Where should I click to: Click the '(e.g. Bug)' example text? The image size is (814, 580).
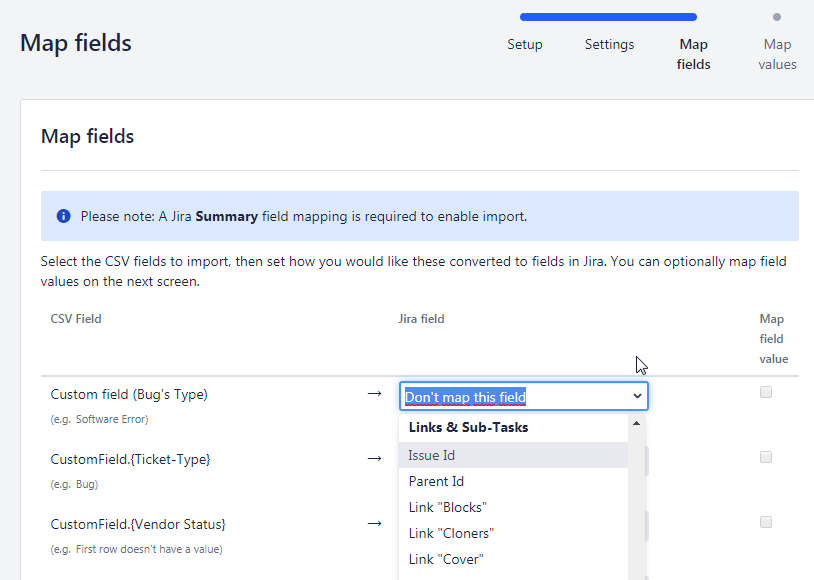coord(74,484)
